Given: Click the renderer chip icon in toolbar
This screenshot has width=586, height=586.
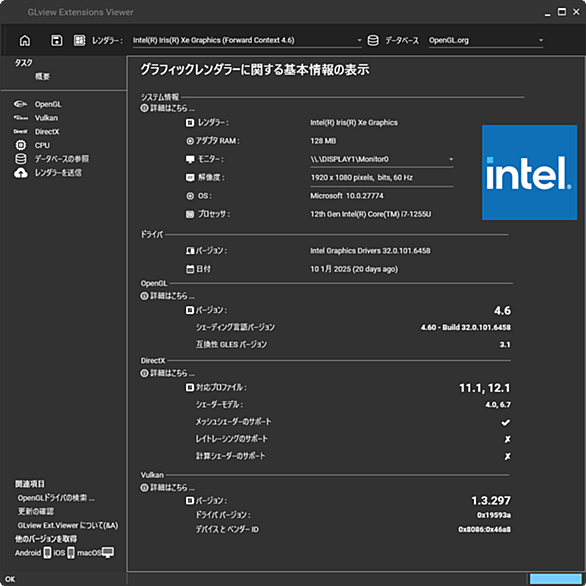Looking at the screenshot, I should click(x=79, y=40).
